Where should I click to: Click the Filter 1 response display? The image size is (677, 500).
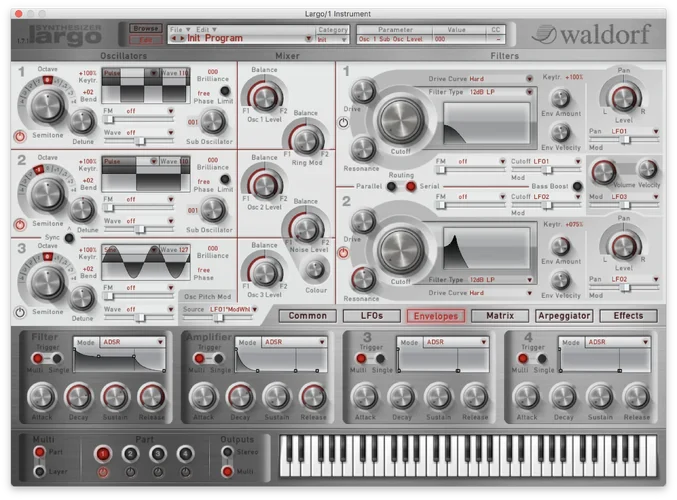[487, 123]
